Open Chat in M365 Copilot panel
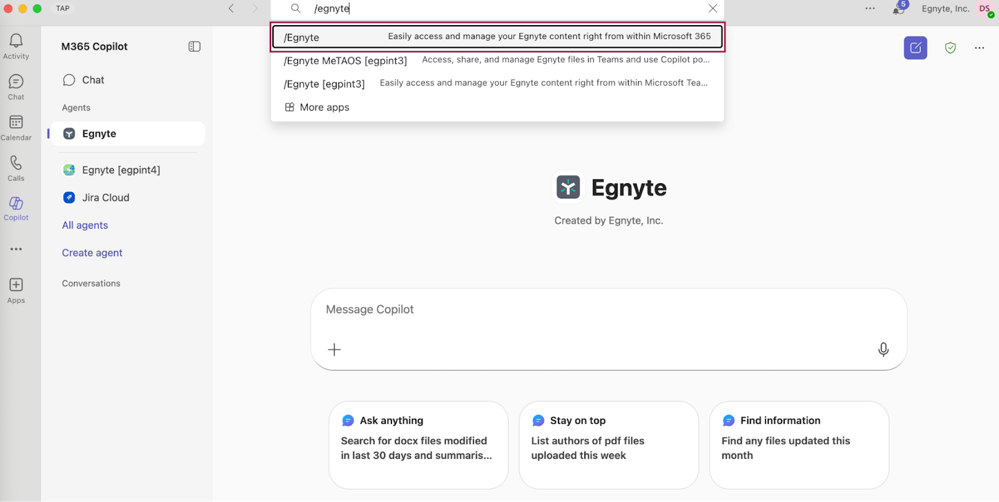The width and height of the screenshot is (999, 502). (x=83, y=80)
